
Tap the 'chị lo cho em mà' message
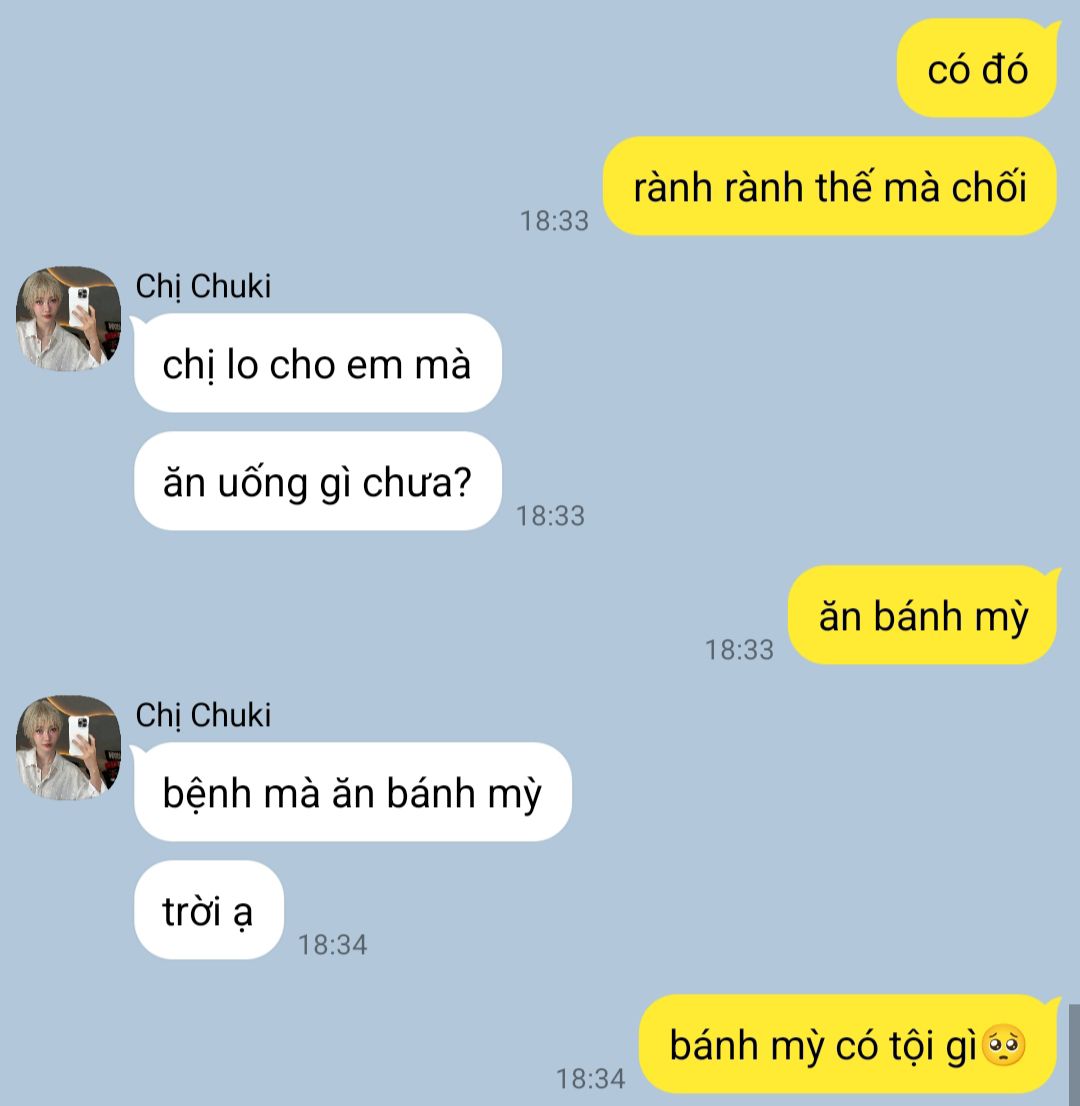[x=317, y=363]
